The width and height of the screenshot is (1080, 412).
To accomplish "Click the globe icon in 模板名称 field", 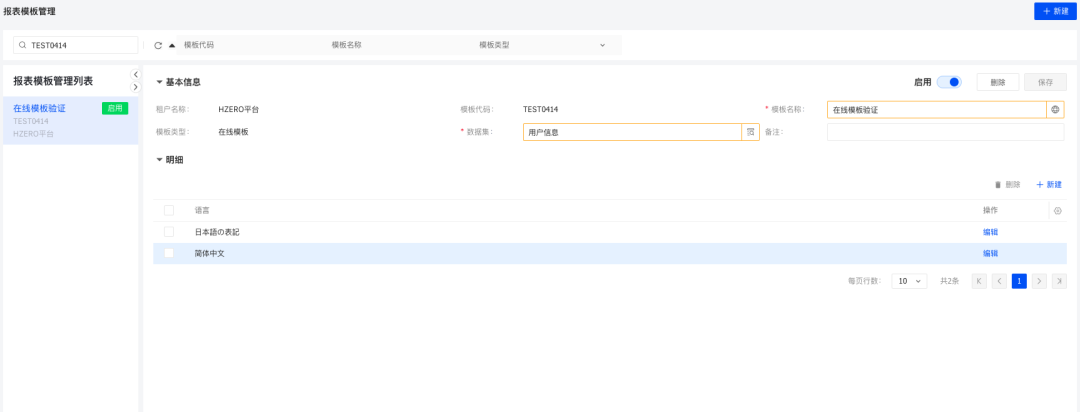I will 1055,110.
